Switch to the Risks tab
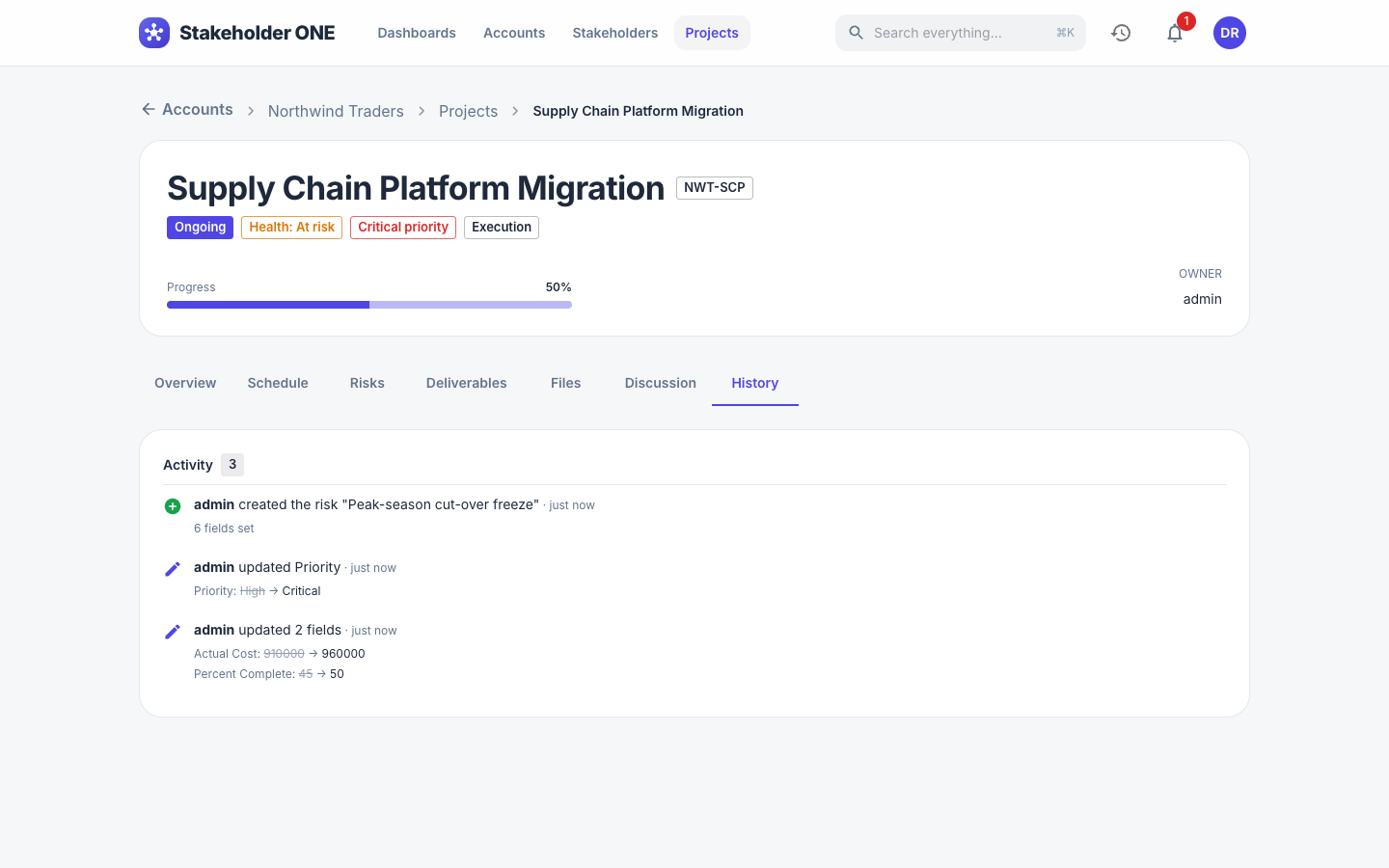The height and width of the screenshot is (868, 1389). pyautogui.click(x=368, y=383)
